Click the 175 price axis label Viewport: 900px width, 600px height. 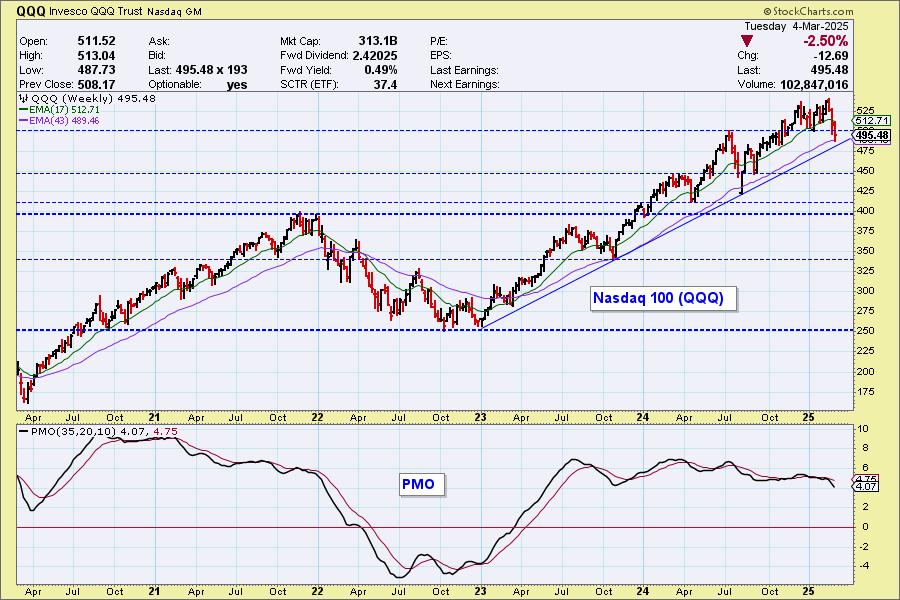[867, 392]
